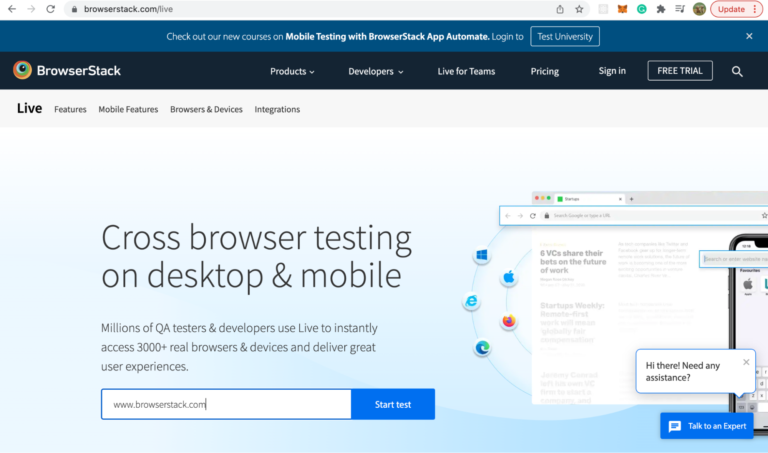
Task: Click the Start test button
Action: tap(393, 404)
